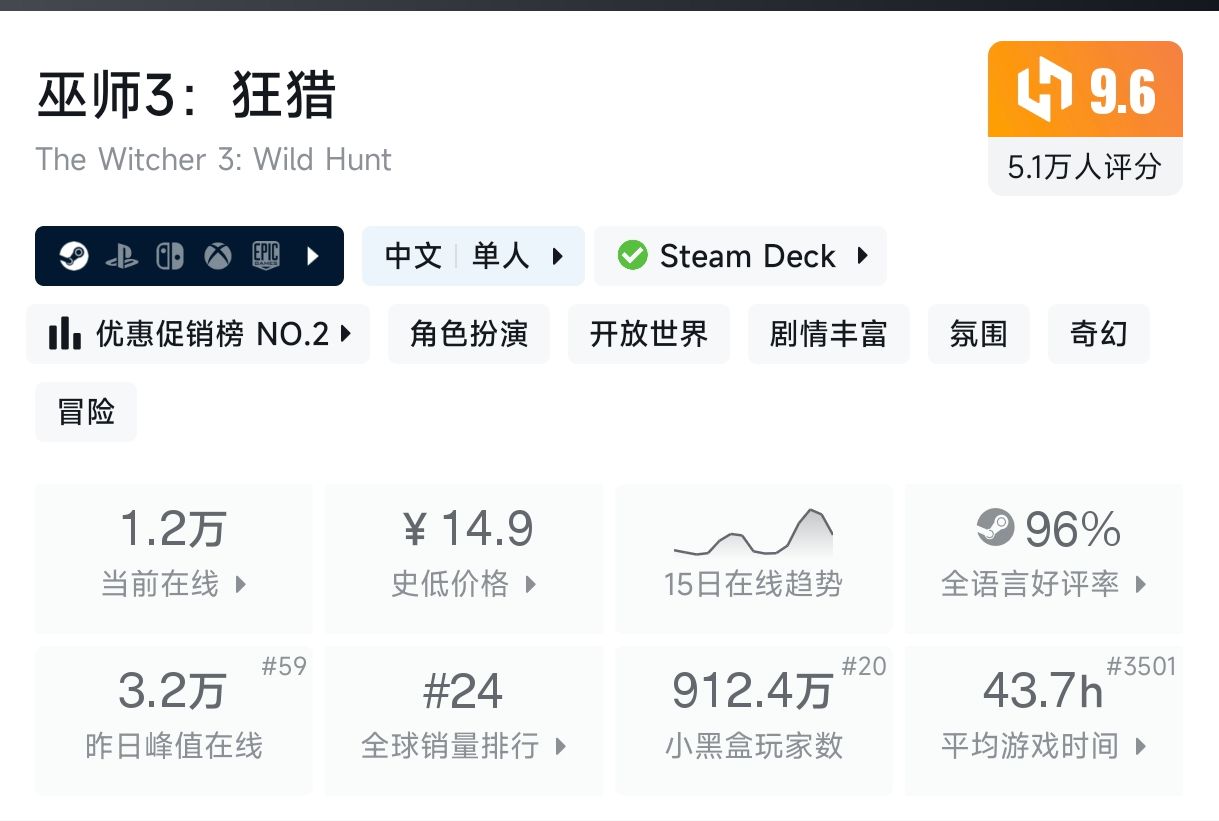Click the green Steam Deck verified checkmark
The height and width of the screenshot is (821, 1219).
[632, 256]
